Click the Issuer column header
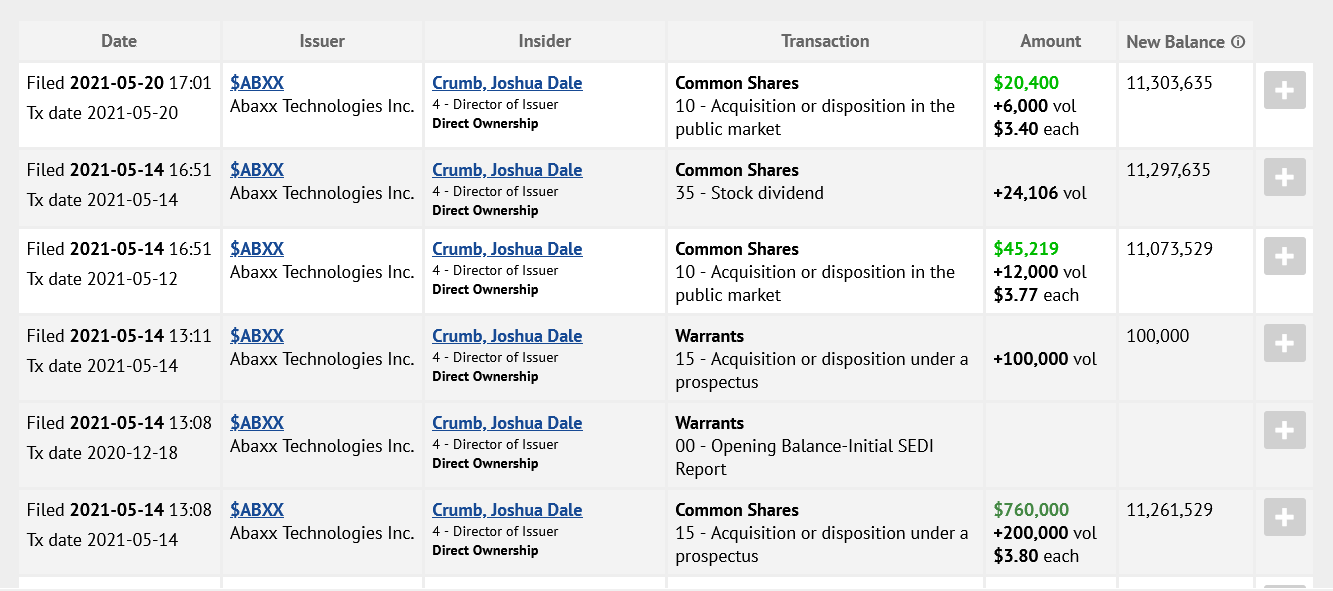Image resolution: width=1333 pixels, height=591 pixels. 322,41
